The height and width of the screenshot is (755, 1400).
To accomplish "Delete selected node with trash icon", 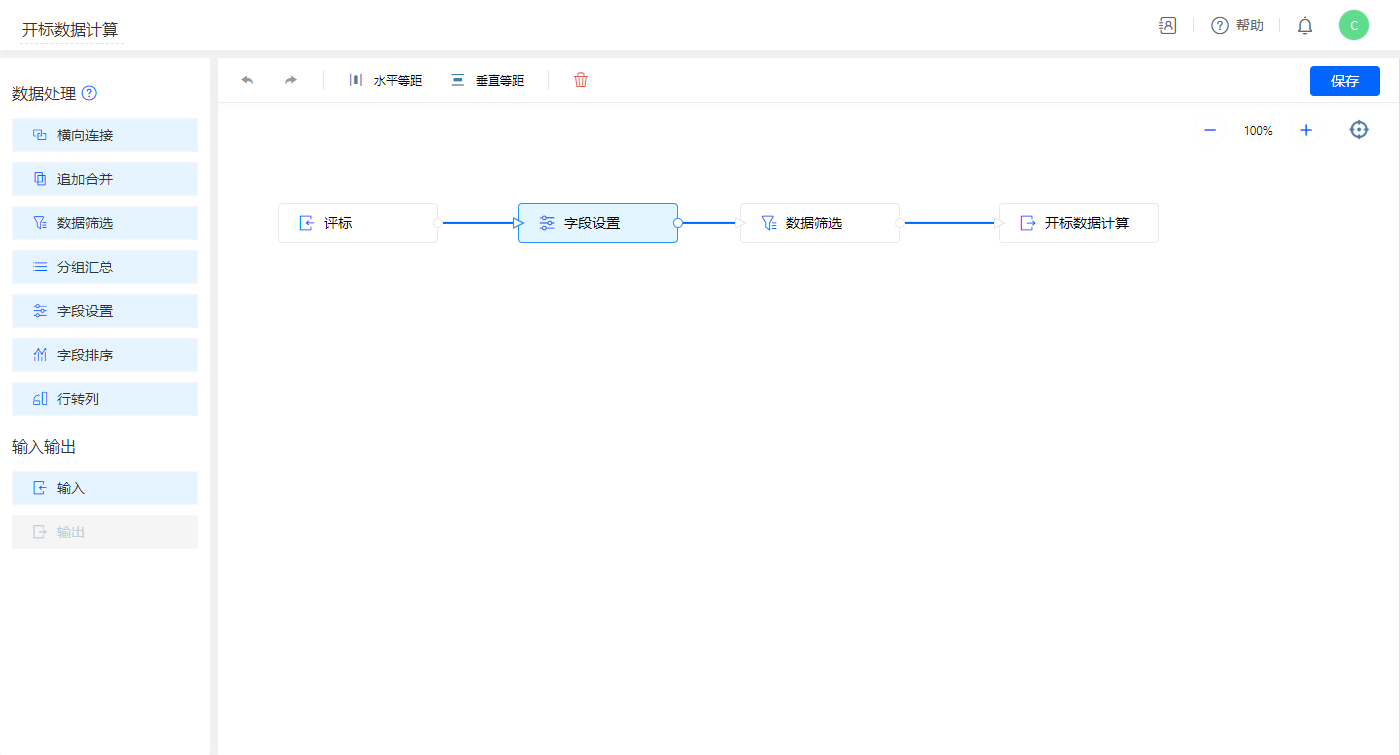I will pyautogui.click(x=581, y=80).
